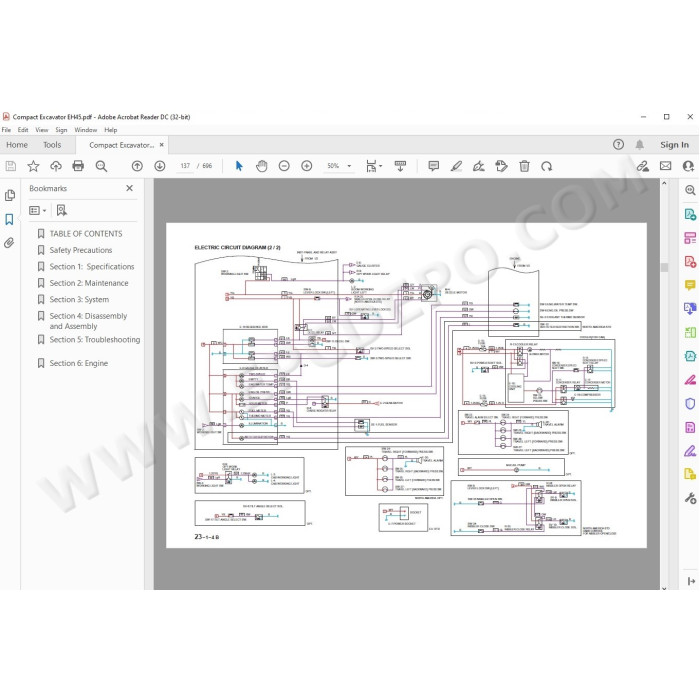The height and width of the screenshot is (700, 700).
Task: Open the Sign menu
Action: pos(61,130)
